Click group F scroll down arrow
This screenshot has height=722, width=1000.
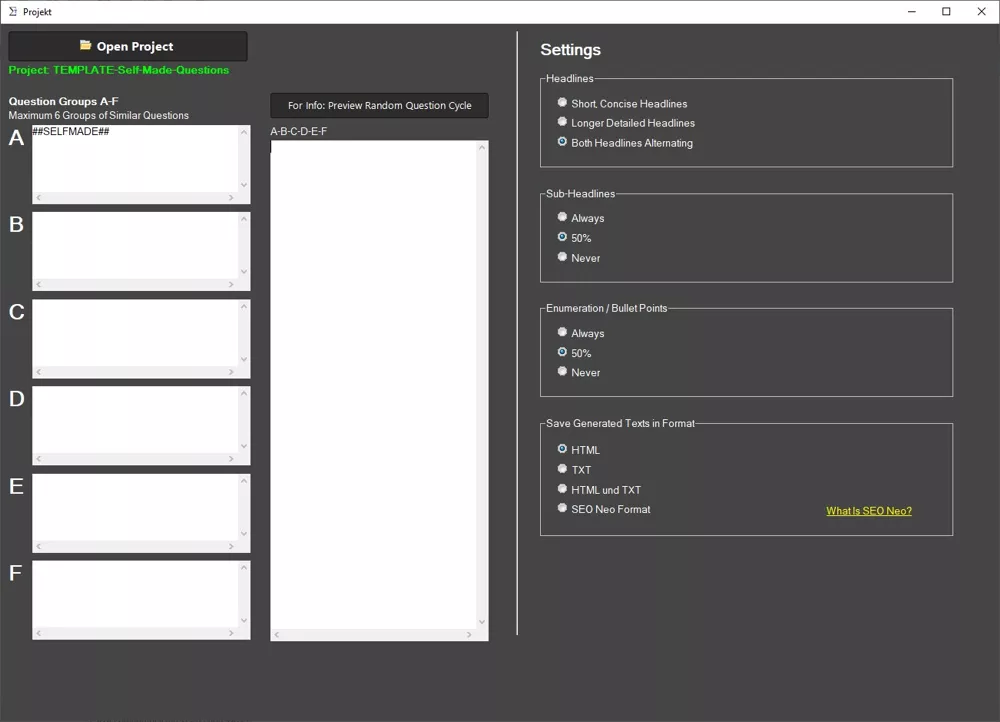244,621
